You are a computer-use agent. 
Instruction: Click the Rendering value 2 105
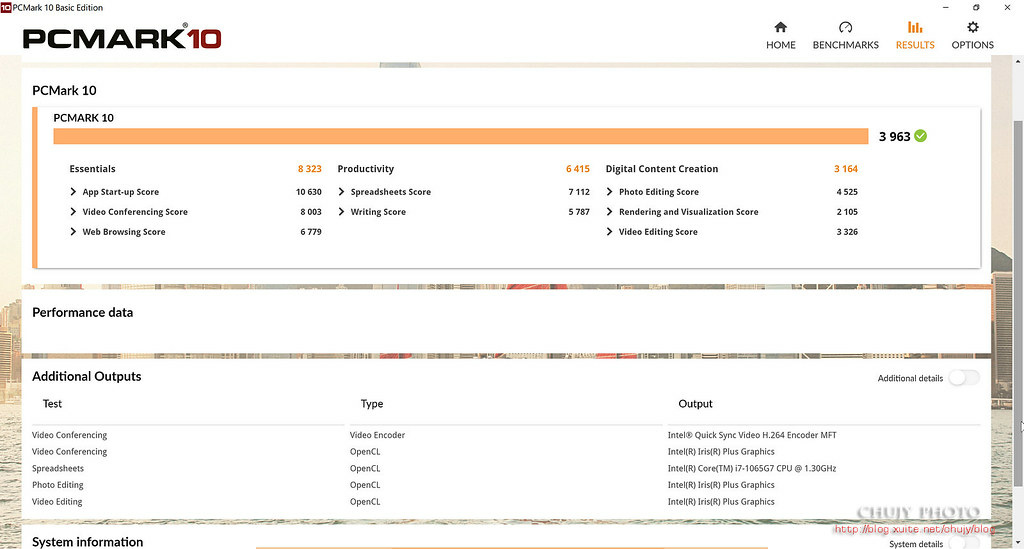pyautogui.click(x=847, y=212)
